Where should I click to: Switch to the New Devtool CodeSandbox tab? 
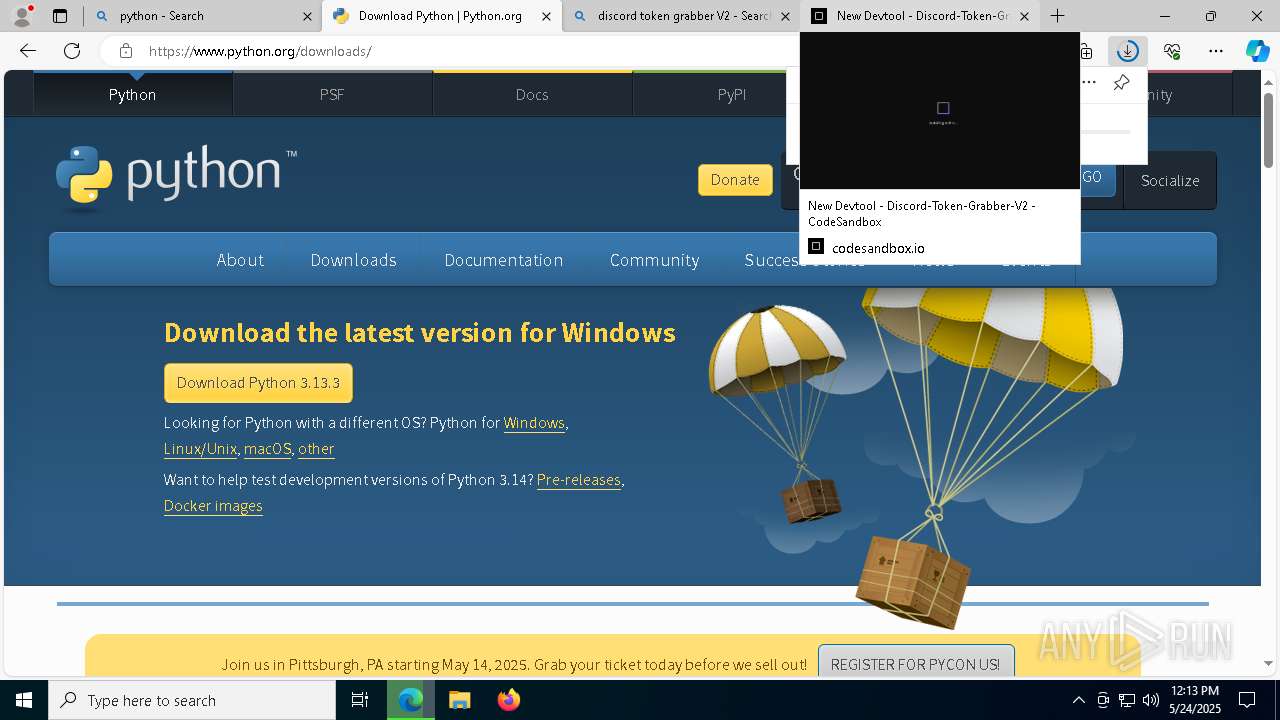920,16
